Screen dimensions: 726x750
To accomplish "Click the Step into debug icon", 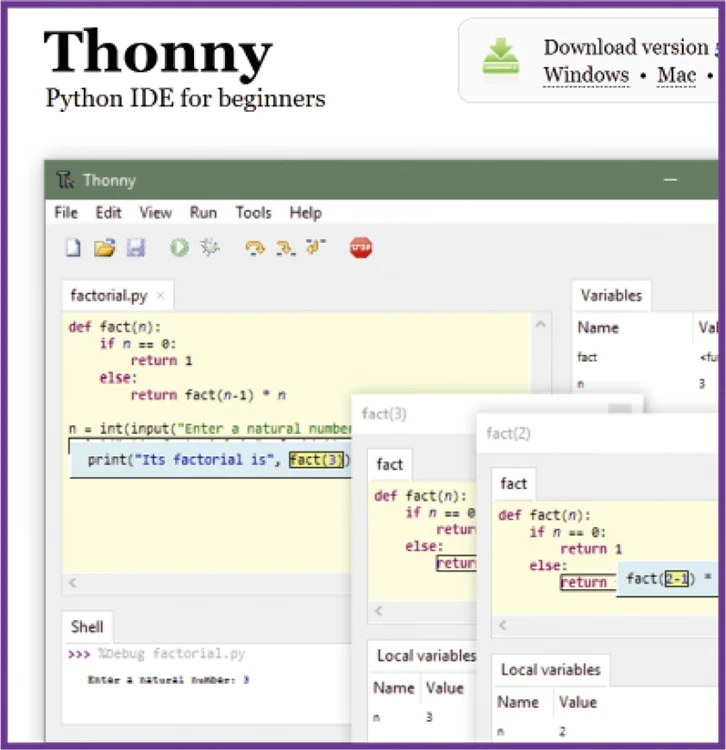I will (x=286, y=248).
